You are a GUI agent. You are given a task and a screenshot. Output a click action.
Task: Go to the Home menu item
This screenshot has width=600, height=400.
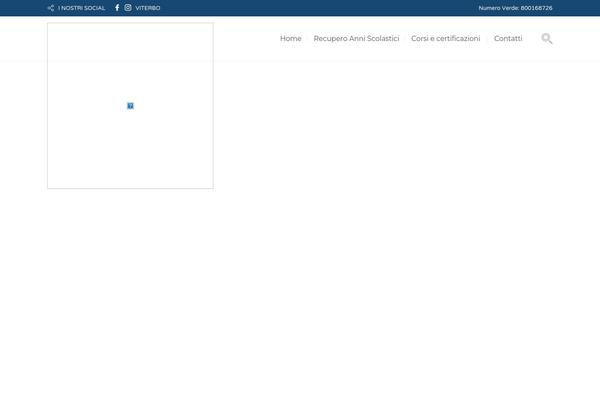pos(291,38)
